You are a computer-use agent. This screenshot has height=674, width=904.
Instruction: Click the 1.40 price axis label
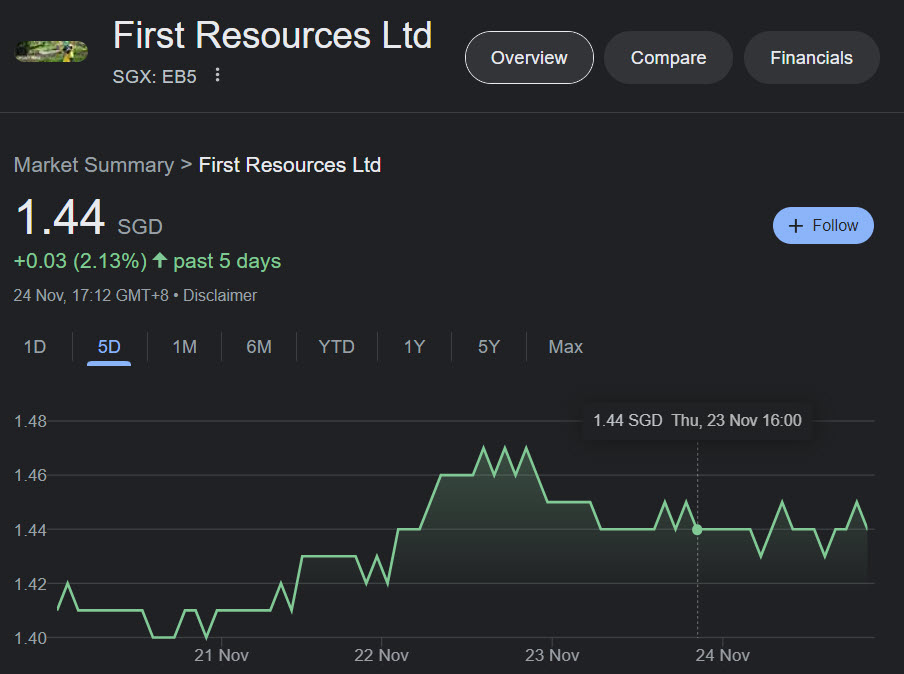tap(31, 638)
